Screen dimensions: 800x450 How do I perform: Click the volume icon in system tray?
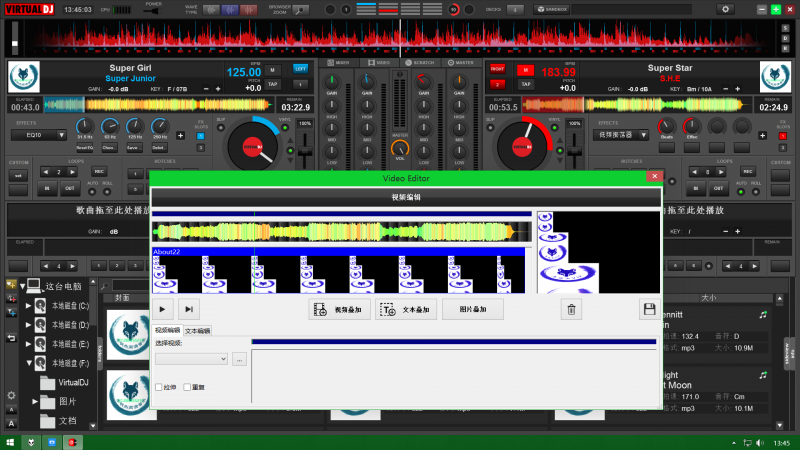760,443
